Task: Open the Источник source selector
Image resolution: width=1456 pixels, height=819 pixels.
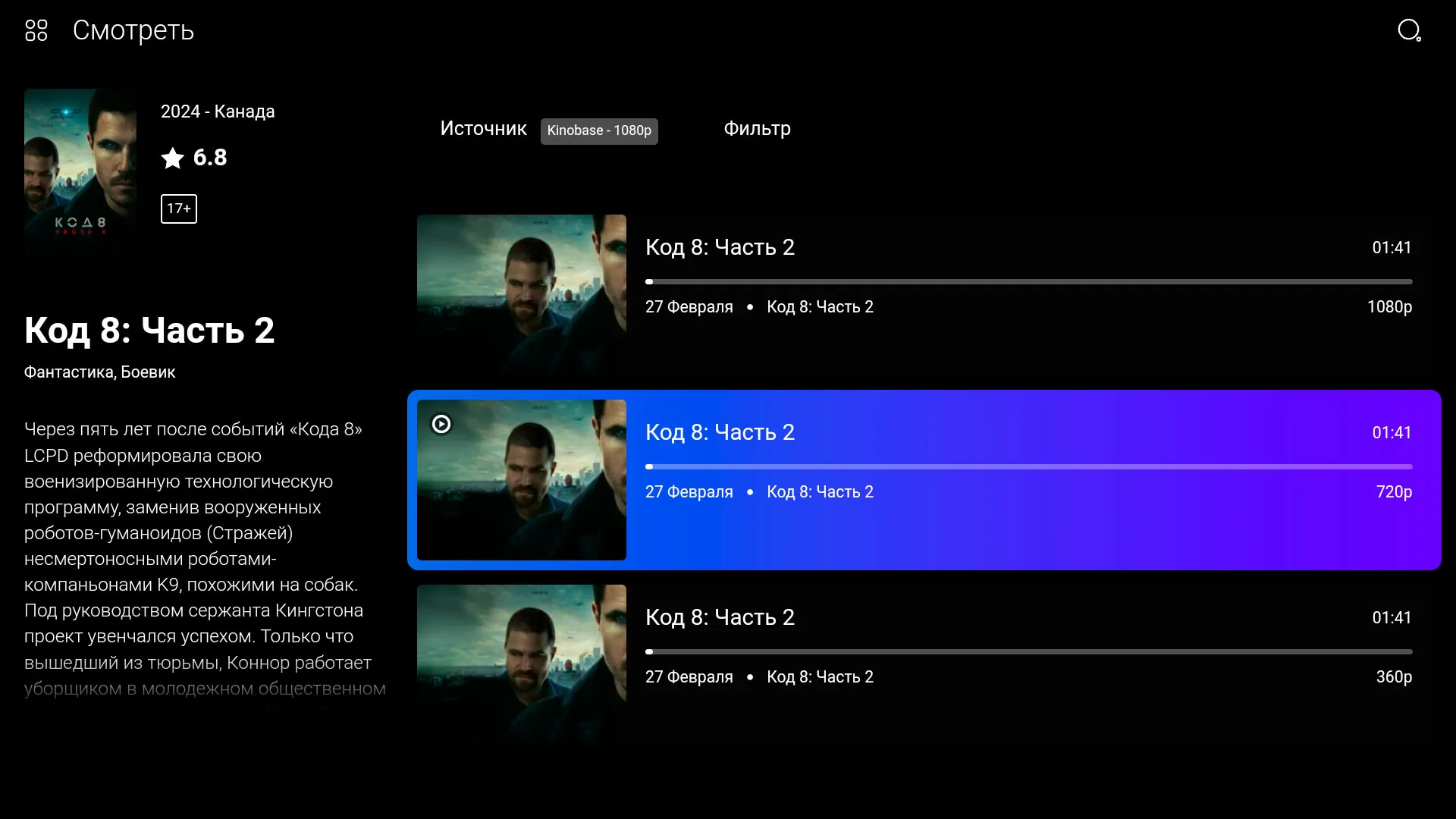Action: tap(483, 128)
